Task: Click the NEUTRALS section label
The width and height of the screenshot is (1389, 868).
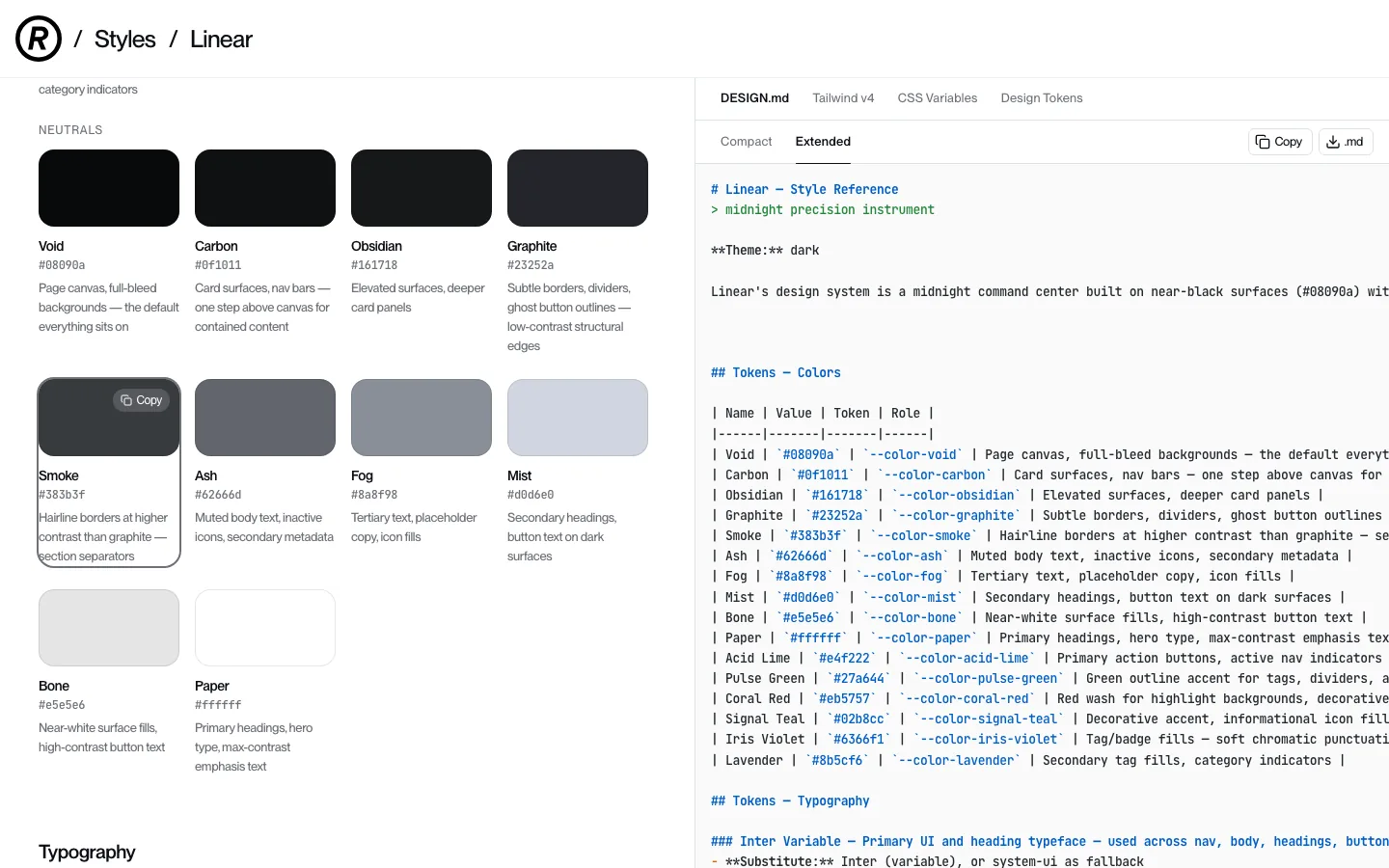Action: (x=70, y=130)
